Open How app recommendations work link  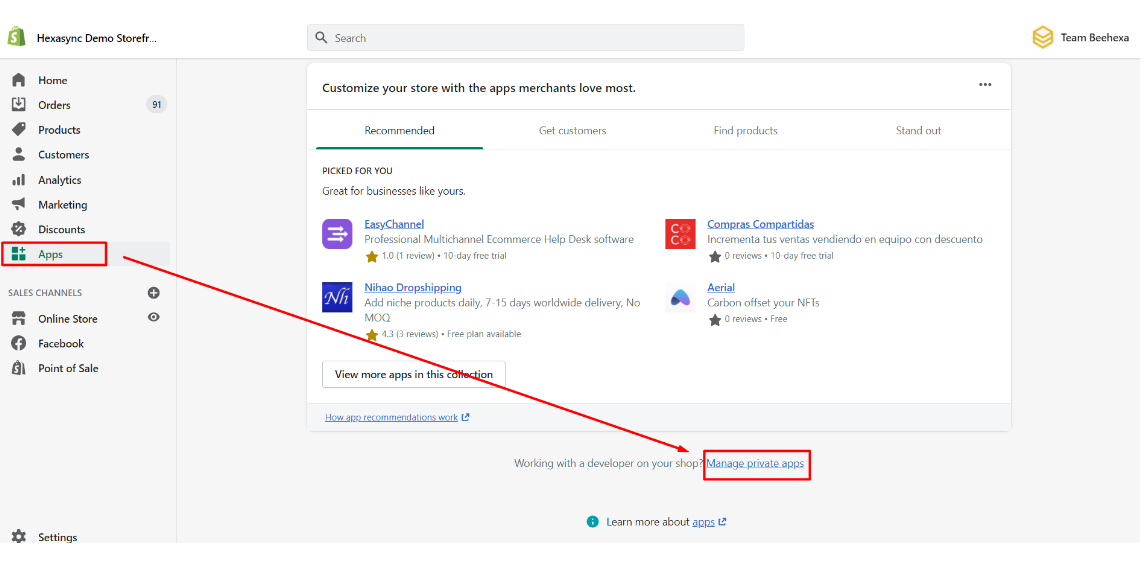[x=391, y=418]
